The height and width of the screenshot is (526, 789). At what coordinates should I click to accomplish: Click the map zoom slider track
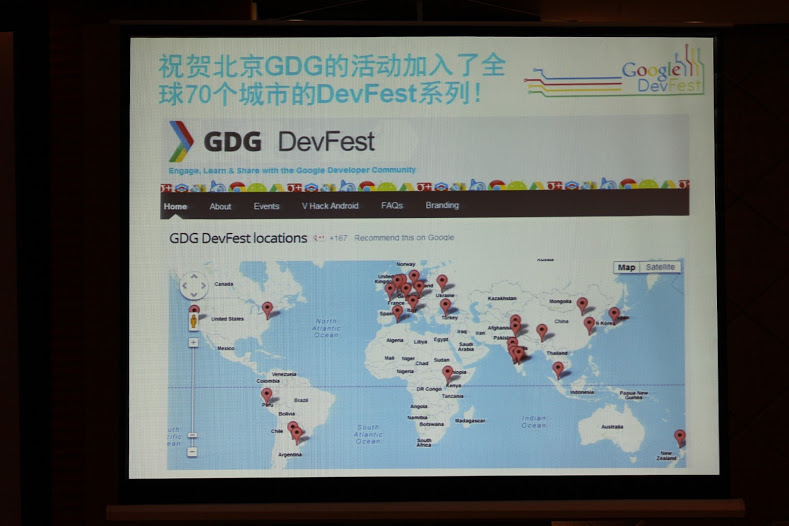click(192, 395)
